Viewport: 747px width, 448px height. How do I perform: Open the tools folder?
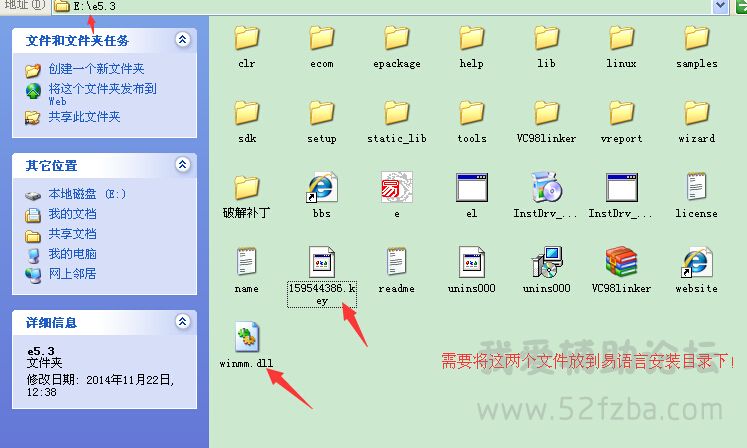pyautogui.click(x=472, y=113)
